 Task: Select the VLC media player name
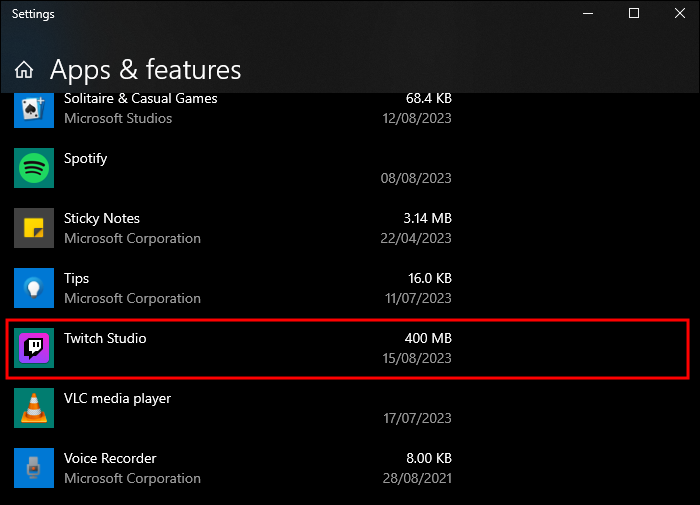tap(117, 398)
